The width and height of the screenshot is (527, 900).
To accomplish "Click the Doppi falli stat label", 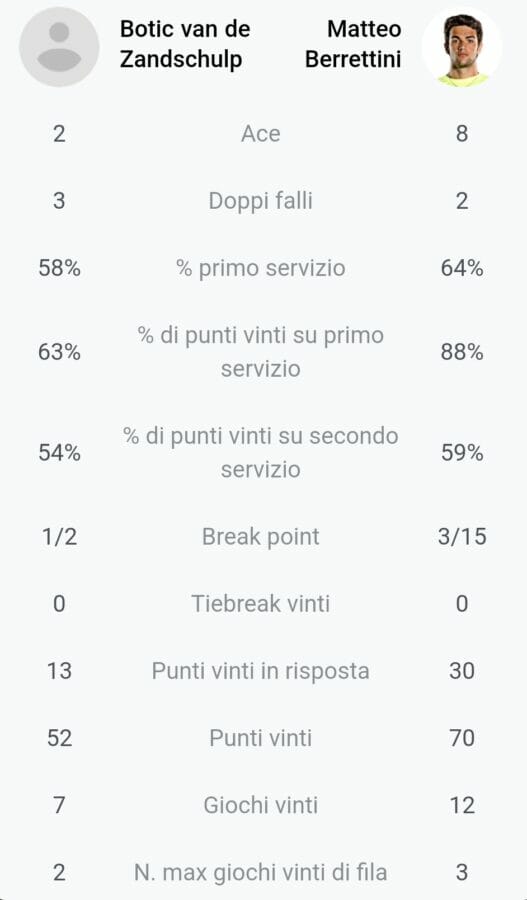I will tap(261, 201).
